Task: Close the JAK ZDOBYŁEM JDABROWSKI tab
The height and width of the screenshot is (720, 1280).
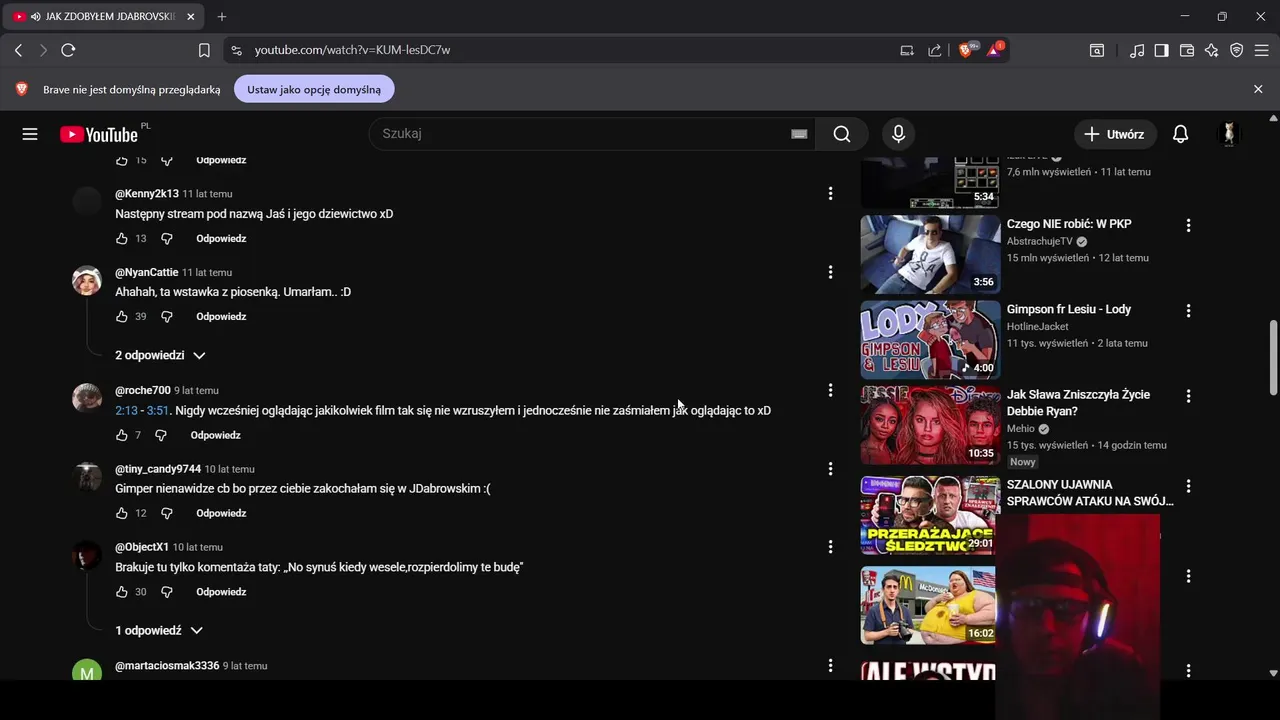Action: (x=190, y=17)
